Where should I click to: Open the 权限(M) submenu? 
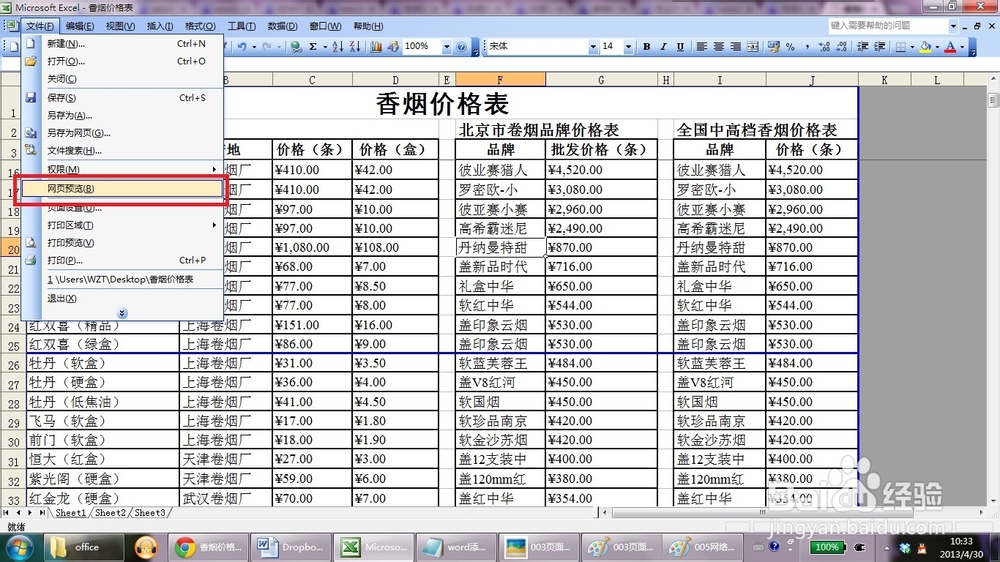tap(122, 169)
